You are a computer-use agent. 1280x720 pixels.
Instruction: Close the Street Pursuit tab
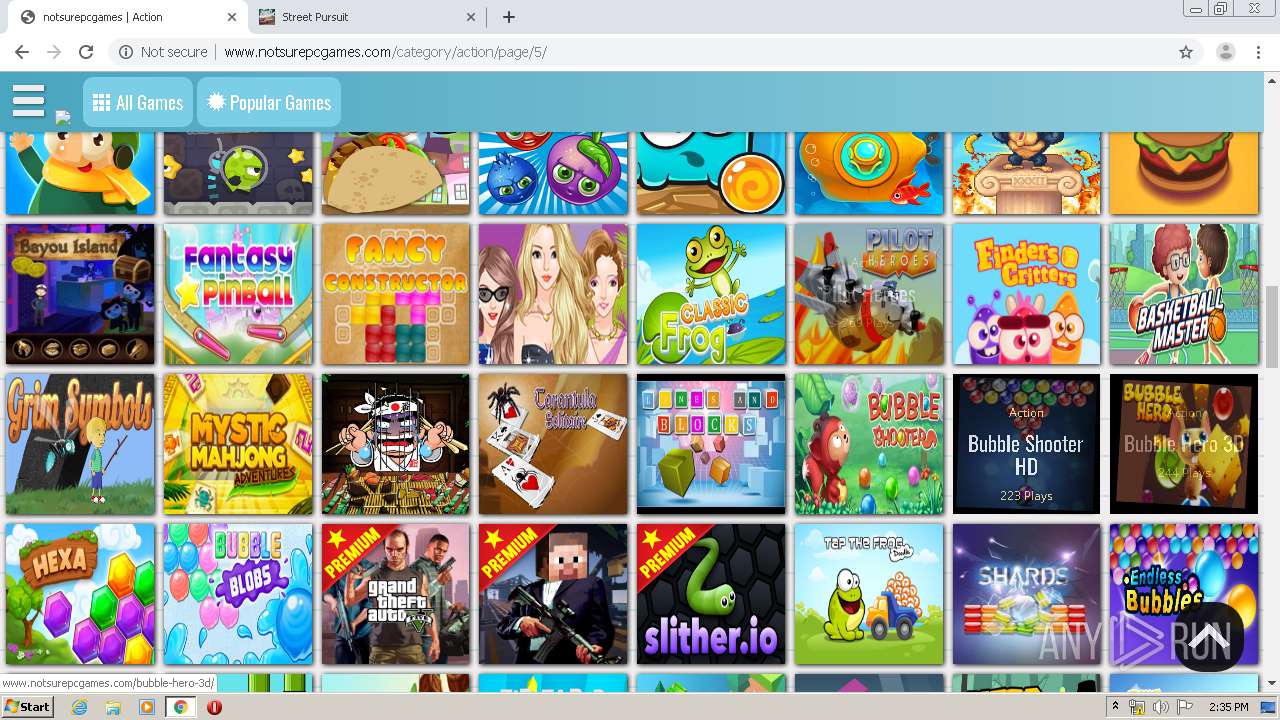coord(472,17)
